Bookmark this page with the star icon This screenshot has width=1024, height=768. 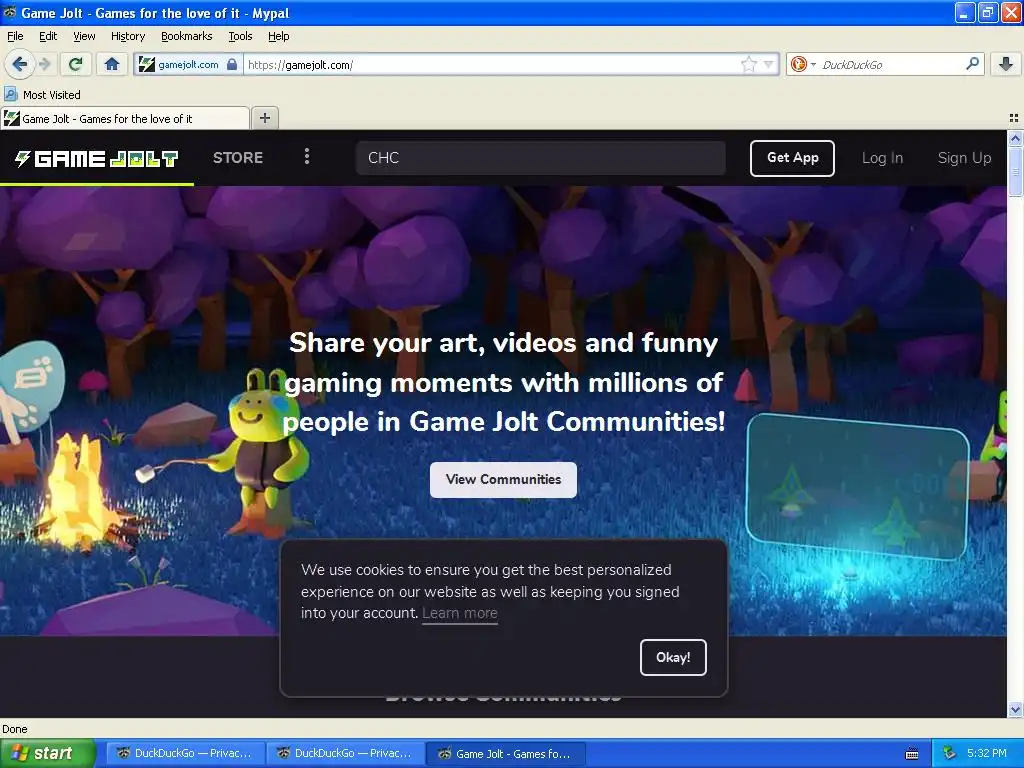coord(748,64)
